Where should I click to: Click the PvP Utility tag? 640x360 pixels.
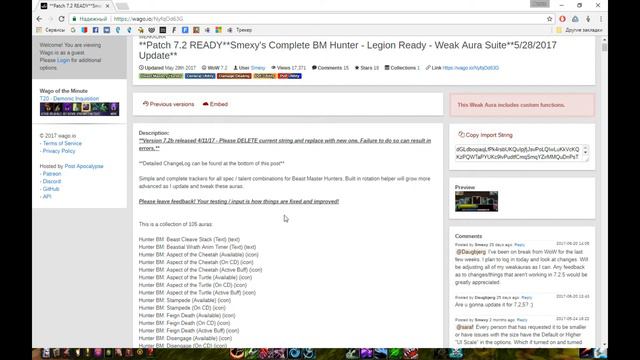pyautogui.click(x=290, y=76)
